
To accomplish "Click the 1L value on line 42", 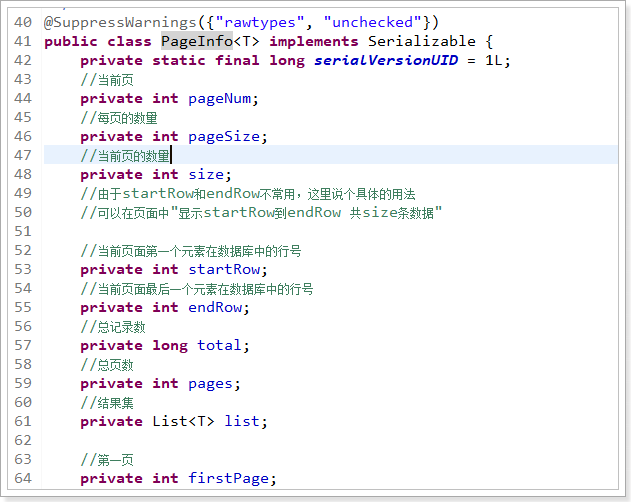I will [x=494, y=60].
